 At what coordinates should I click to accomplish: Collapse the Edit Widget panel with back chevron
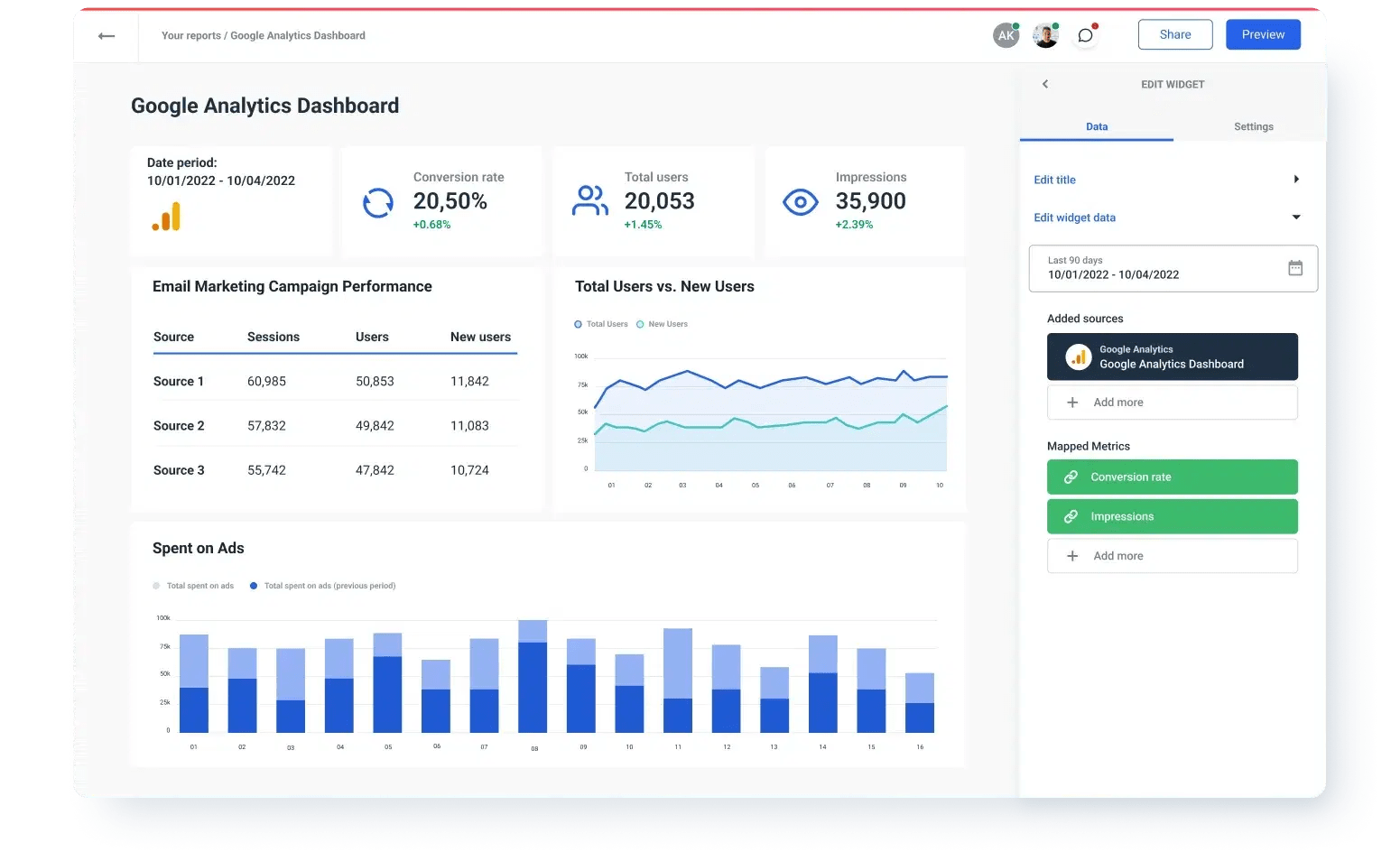pos(1044,84)
